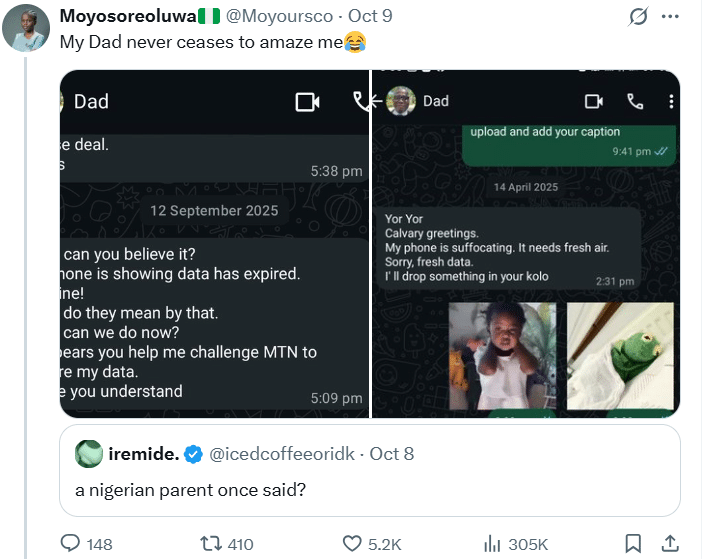Click the iremide. display name
Screen dimensions: 710x559
[x=145, y=454]
